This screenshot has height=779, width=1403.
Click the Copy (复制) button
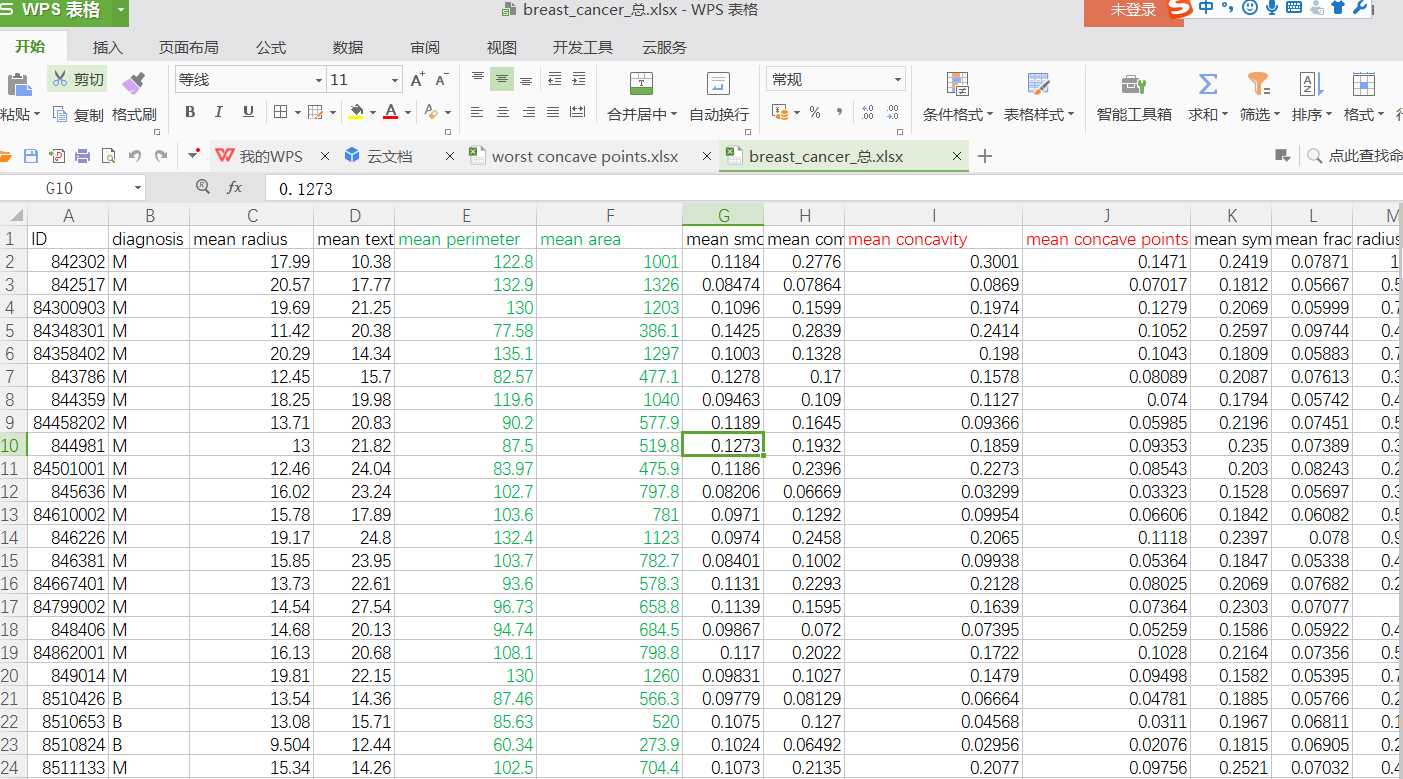(78, 114)
